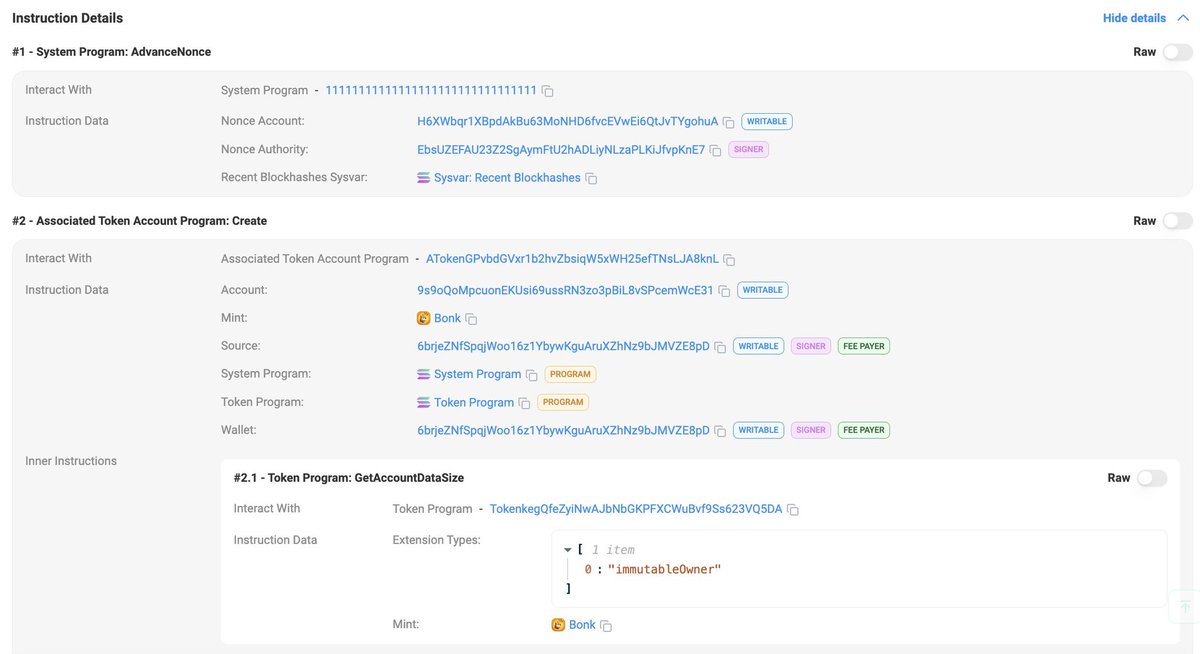Toggle Raw view for instruction #1 AdvanceNonce

click(x=1178, y=52)
